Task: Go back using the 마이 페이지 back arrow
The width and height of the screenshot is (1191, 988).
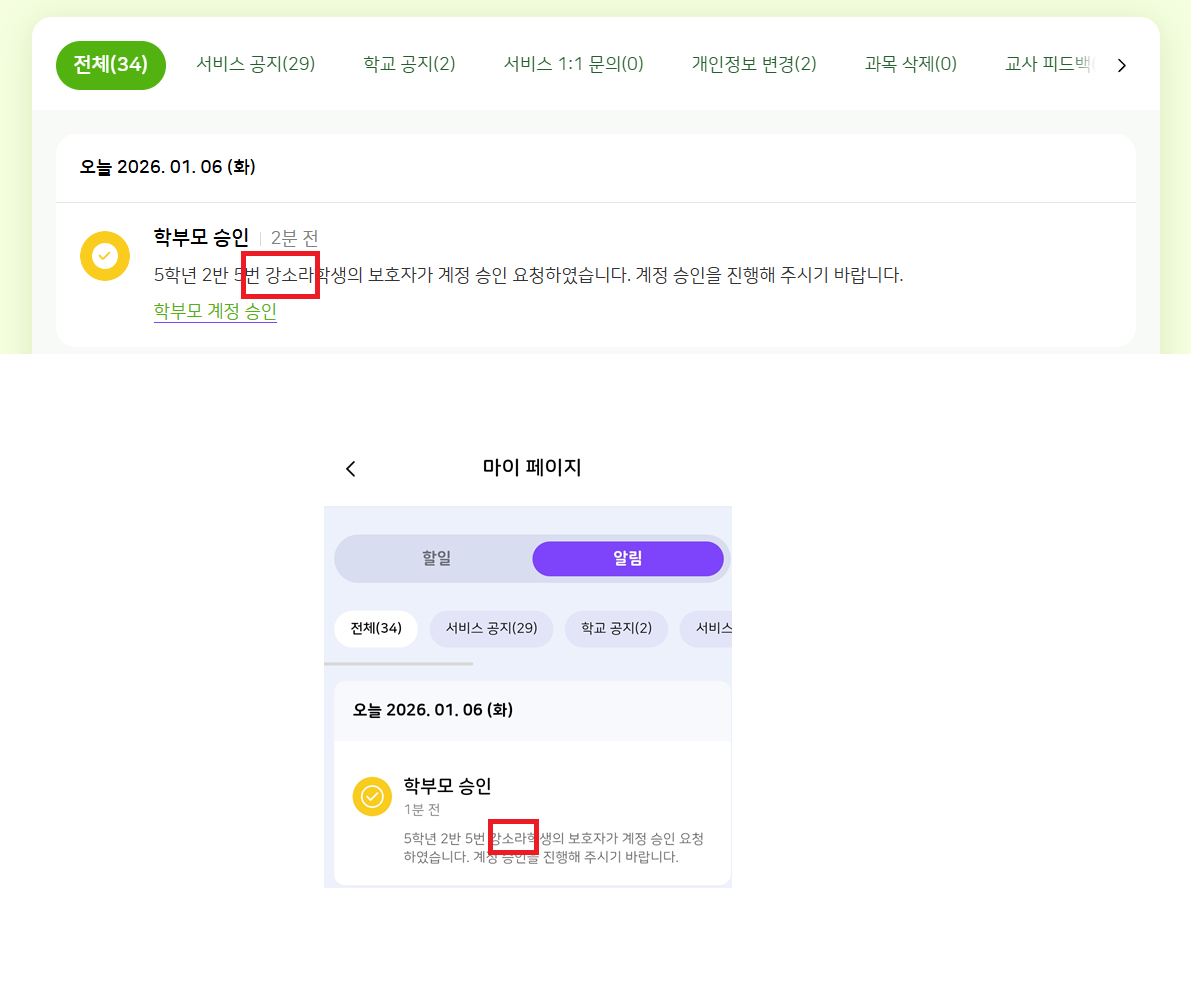Action: click(x=350, y=469)
